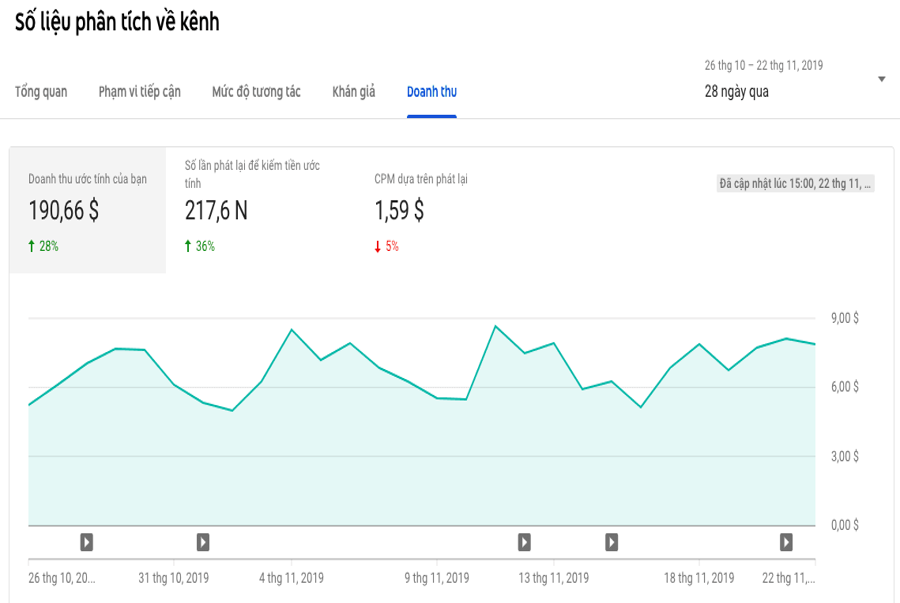Click the Số liệu phân tích về kênh heading

(x=117, y=23)
